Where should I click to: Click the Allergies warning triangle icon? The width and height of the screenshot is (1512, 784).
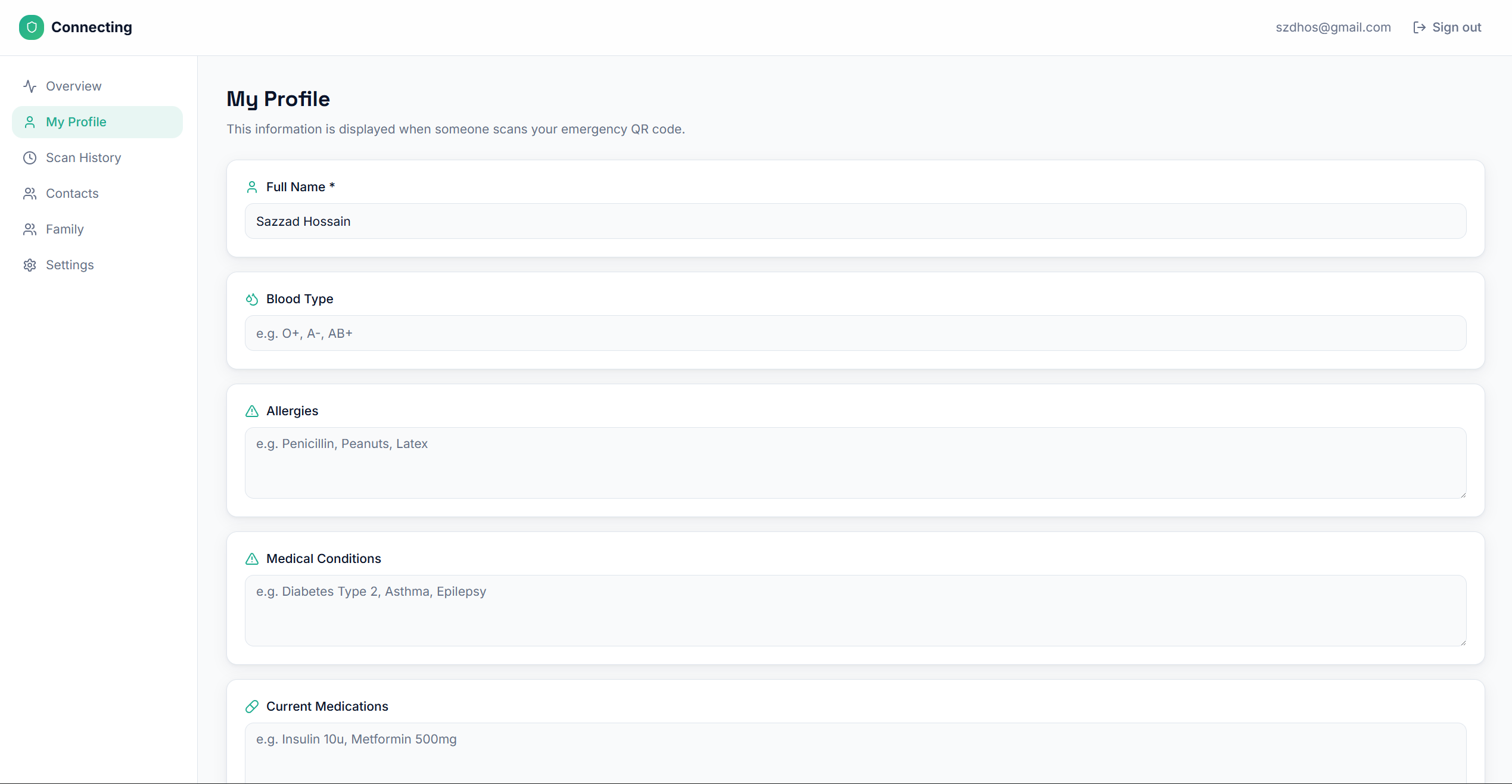(x=252, y=411)
